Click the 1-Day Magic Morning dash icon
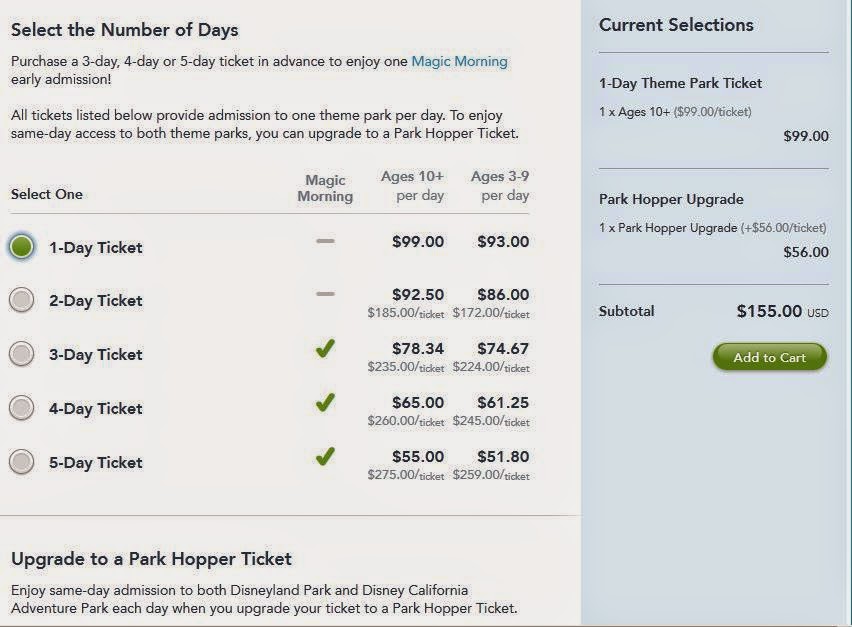This screenshot has height=627, width=852. click(325, 241)
